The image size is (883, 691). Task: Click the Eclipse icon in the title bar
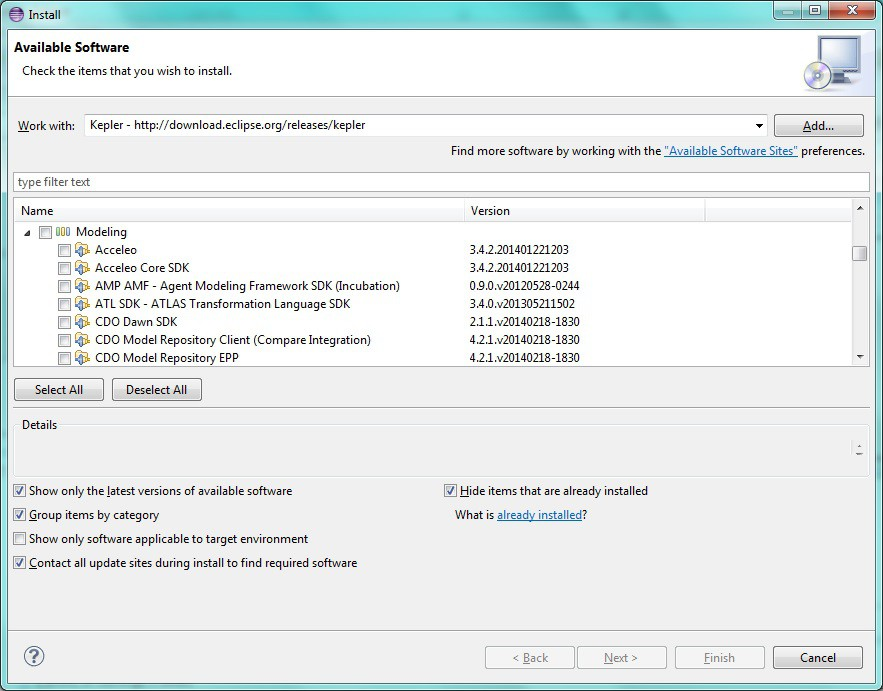[17, 14]
